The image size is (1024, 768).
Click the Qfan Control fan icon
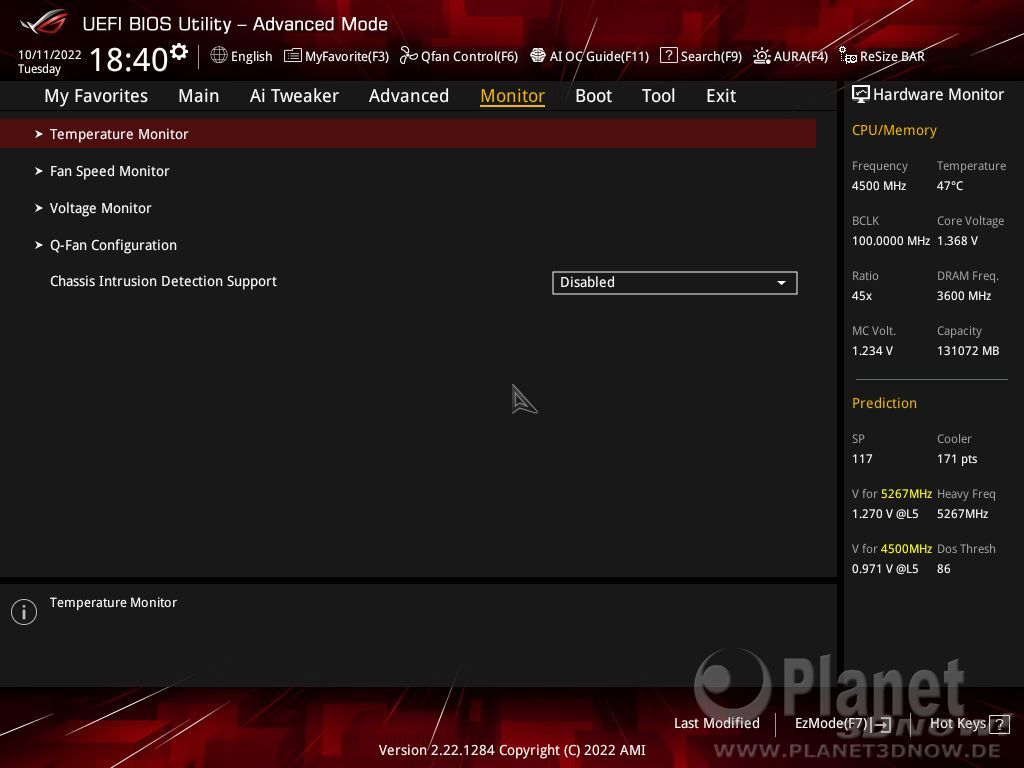coord(408,56)
